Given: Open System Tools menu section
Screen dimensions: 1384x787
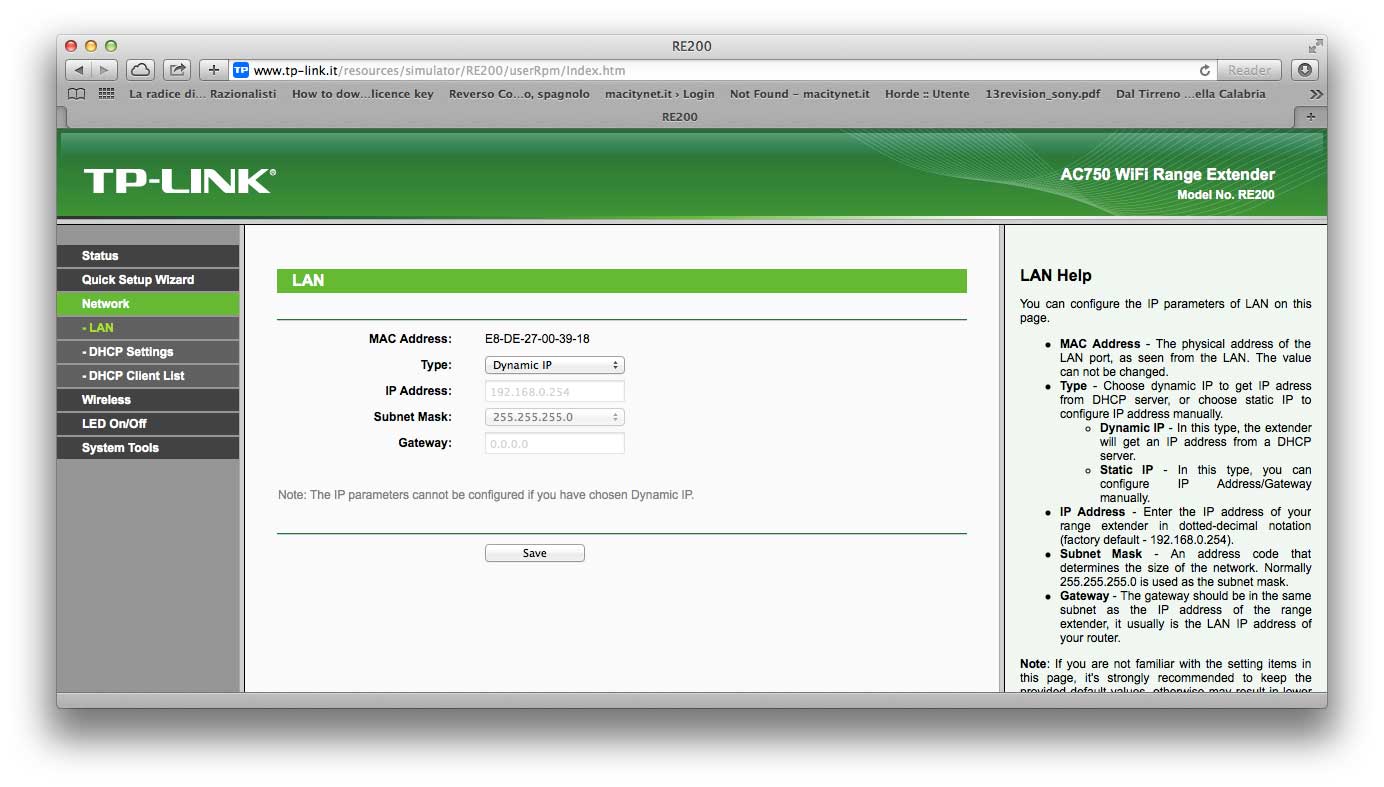Looking at the screenshot, I should point(148,448).
